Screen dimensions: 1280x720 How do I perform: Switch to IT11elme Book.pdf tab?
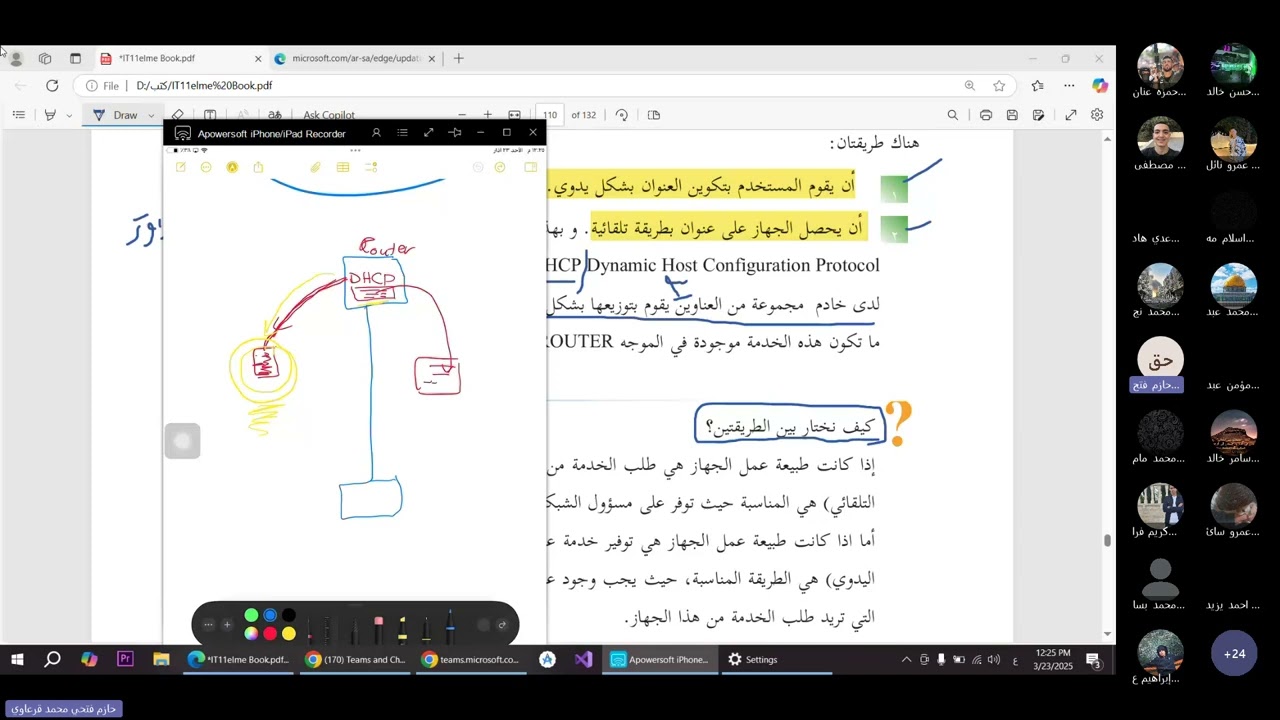click(181, 59)
